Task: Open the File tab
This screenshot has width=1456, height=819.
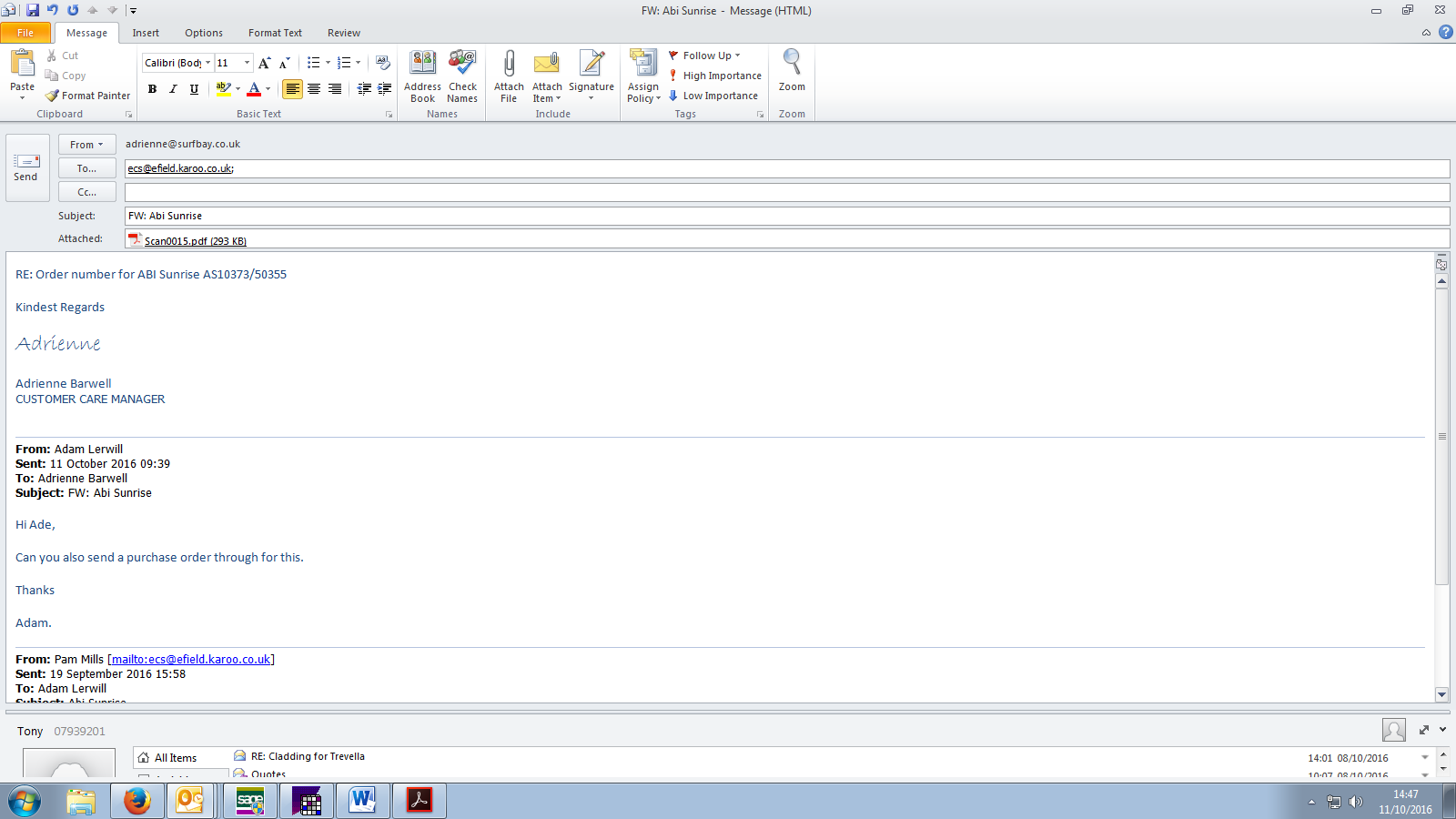Action: [x=25, y=33]
